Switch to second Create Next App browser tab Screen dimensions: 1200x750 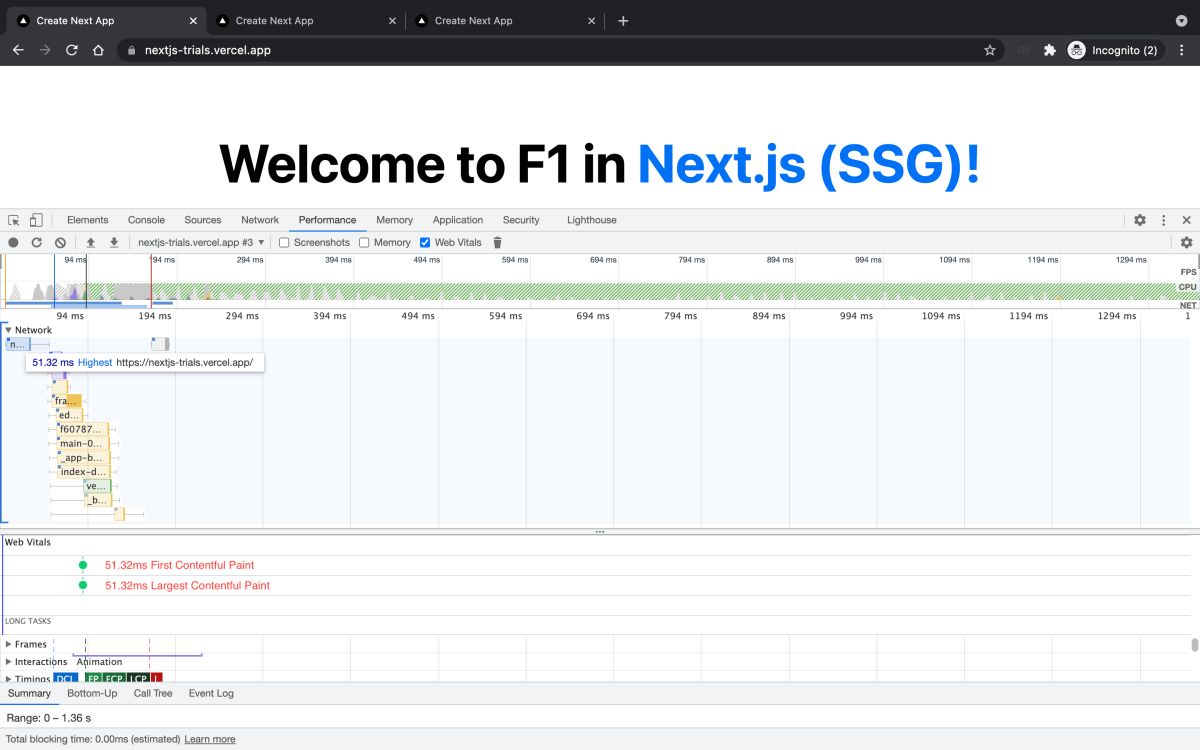click(305, 20)
